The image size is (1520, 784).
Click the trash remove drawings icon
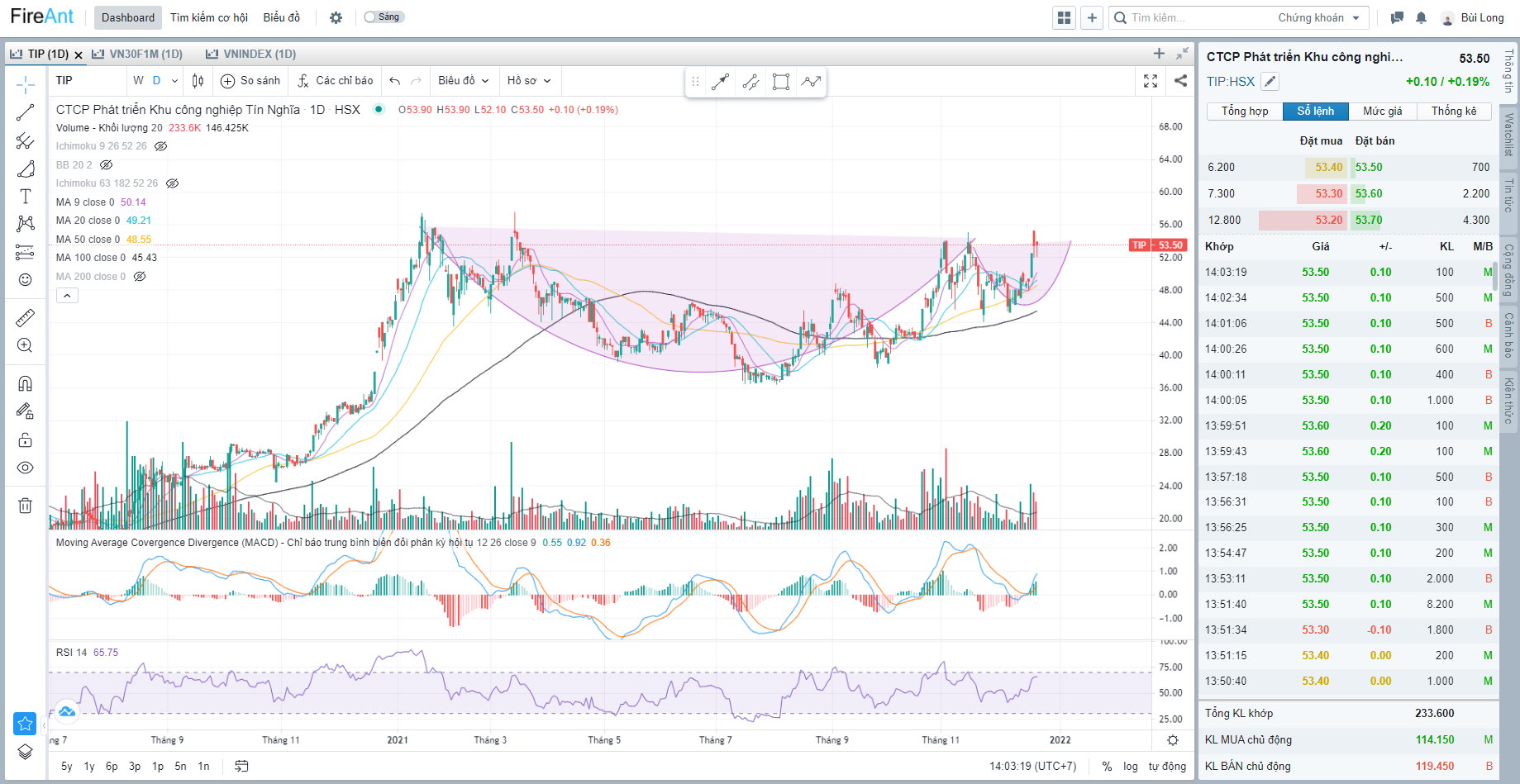(25, 506)
